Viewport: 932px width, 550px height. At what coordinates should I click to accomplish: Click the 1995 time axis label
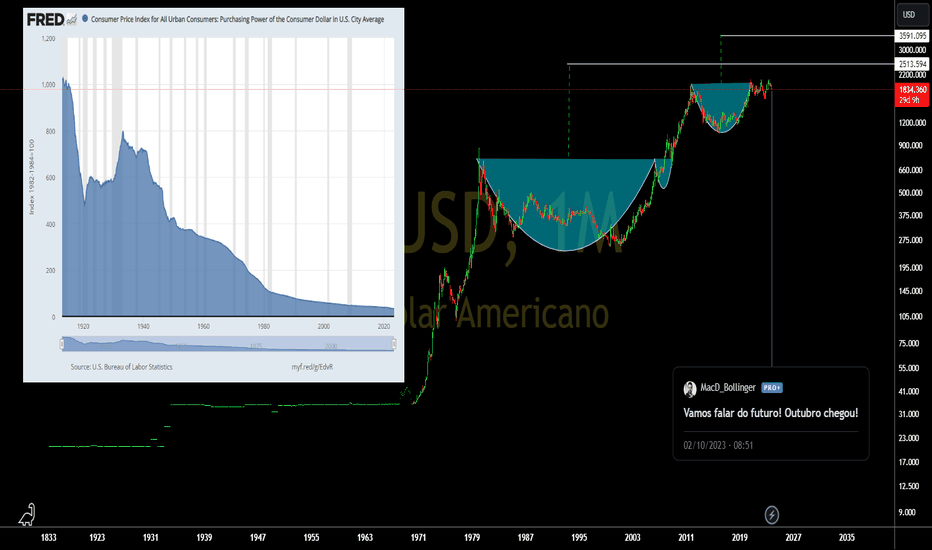tap(579, 538)
